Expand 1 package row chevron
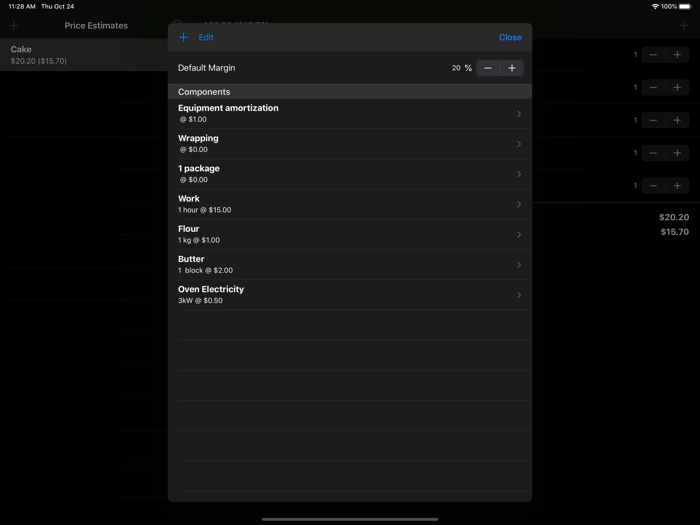The width and height of the screenshot is (700, 525). coord(519,174)
